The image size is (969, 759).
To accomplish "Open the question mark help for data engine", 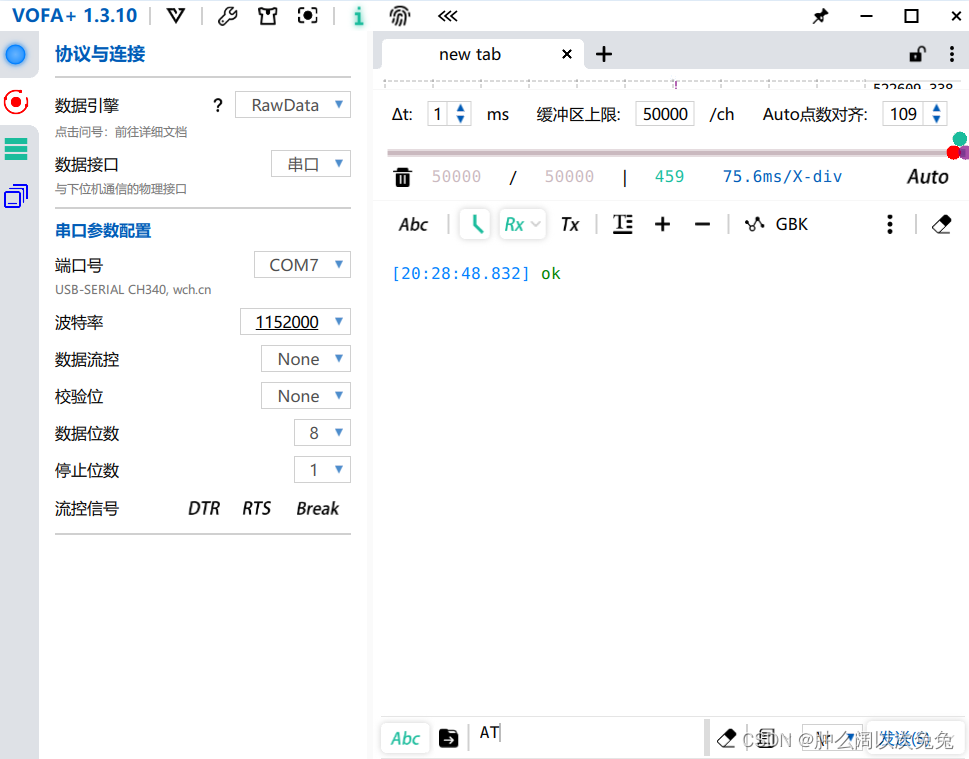I will coord(218,105).
